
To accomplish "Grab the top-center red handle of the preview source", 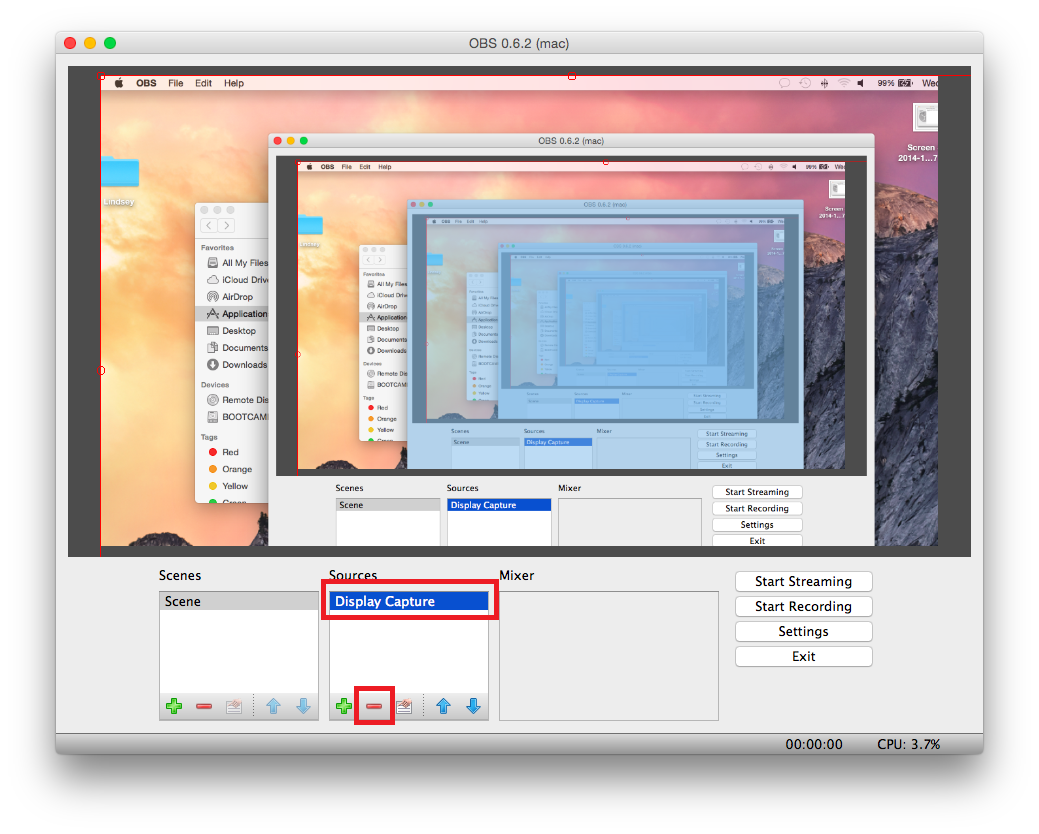I will pyautogui.click(x=572, y=76).
